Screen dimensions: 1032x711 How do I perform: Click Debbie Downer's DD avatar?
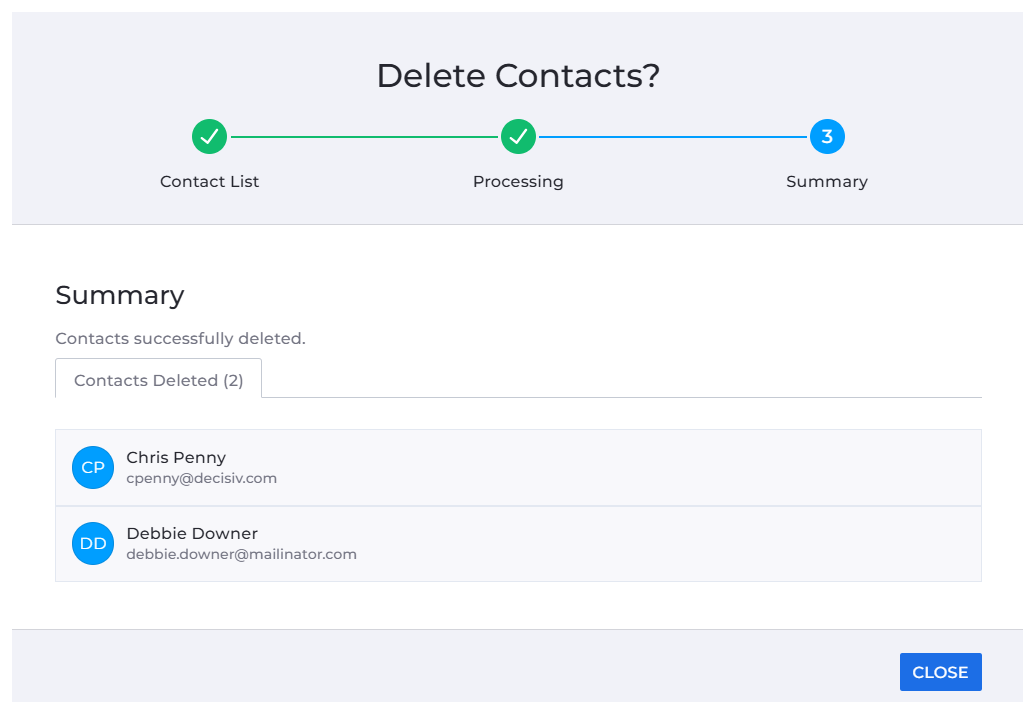click(93, 543)
